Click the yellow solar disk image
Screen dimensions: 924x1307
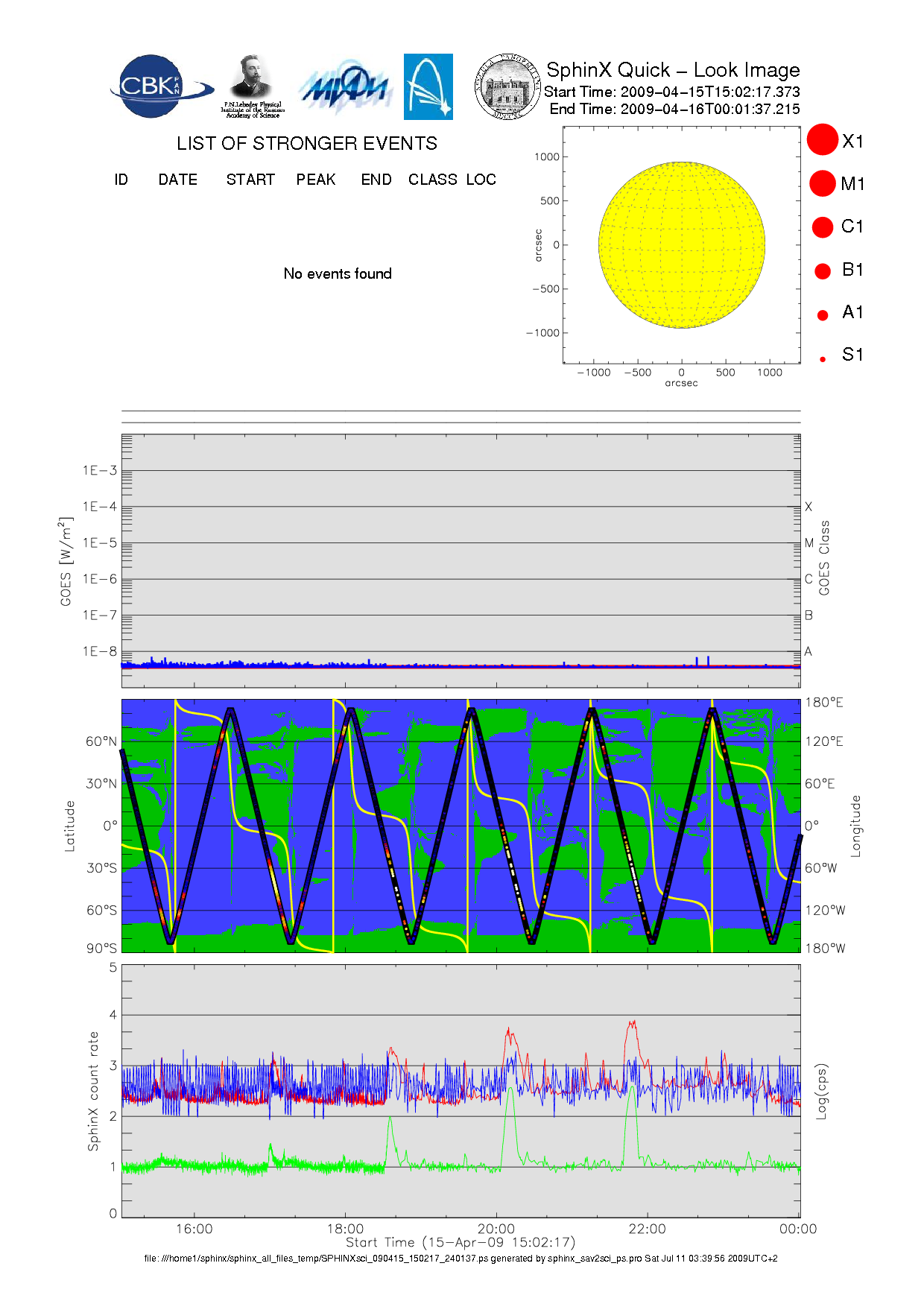(681, 244)
